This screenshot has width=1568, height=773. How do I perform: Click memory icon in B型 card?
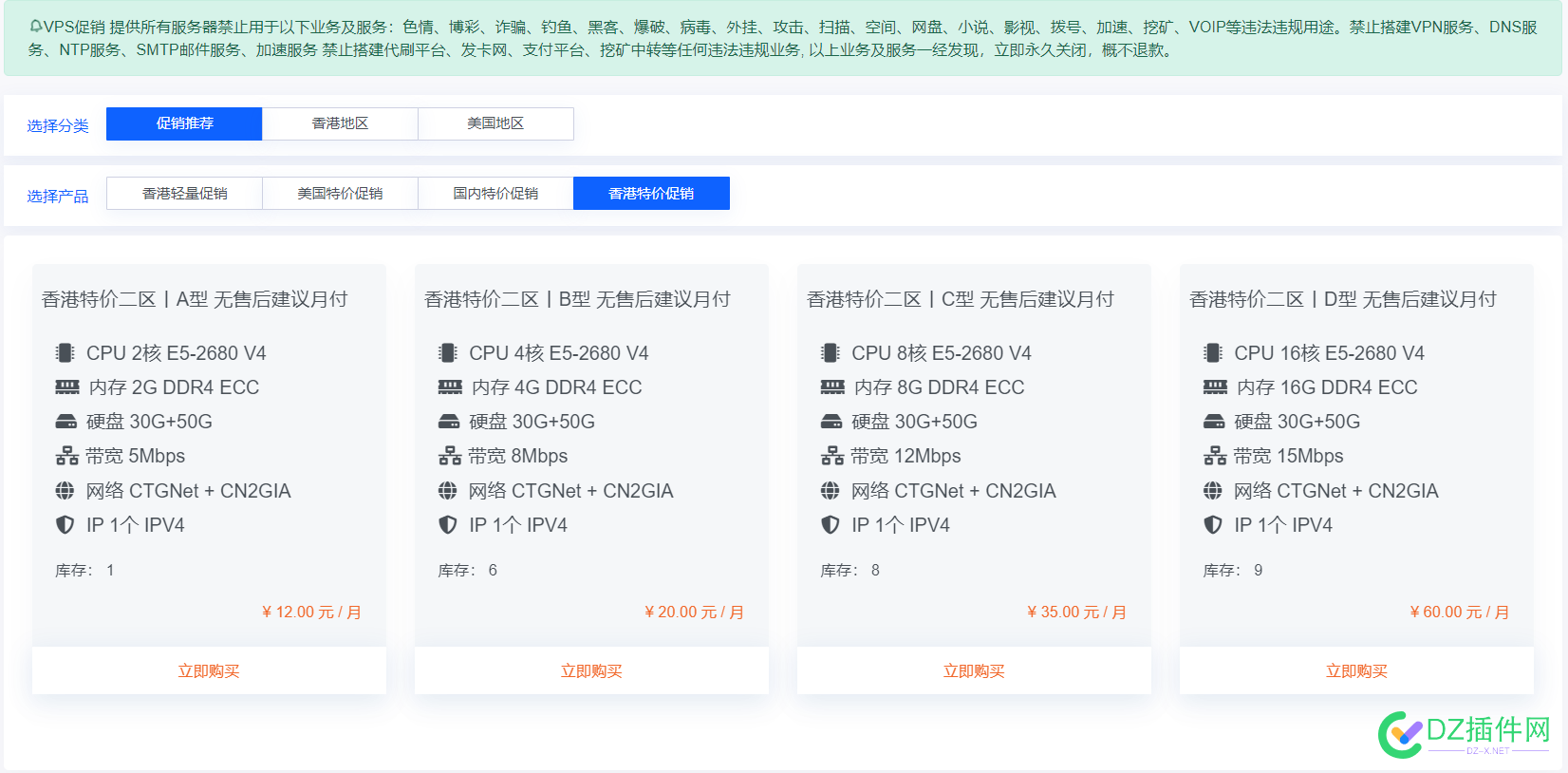[449, 387]
